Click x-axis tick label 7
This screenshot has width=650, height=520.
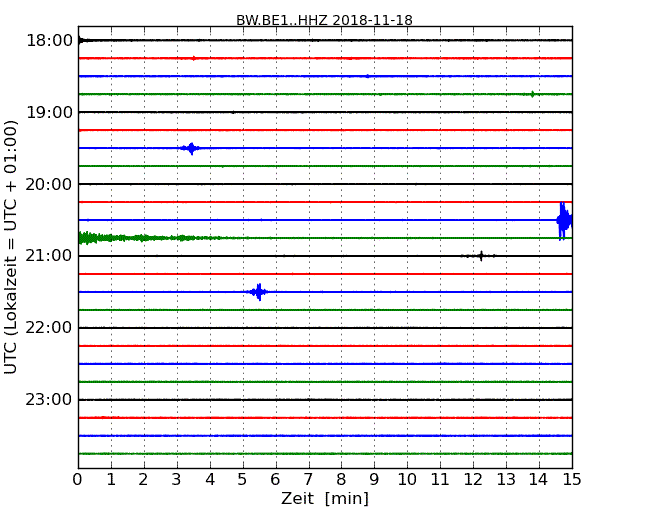pyautogui.click(x=308, y=479)
